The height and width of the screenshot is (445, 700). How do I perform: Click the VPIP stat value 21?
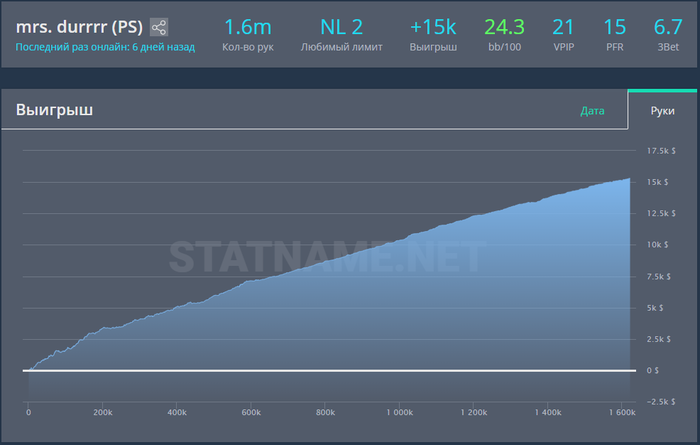[x=563, y=27]
